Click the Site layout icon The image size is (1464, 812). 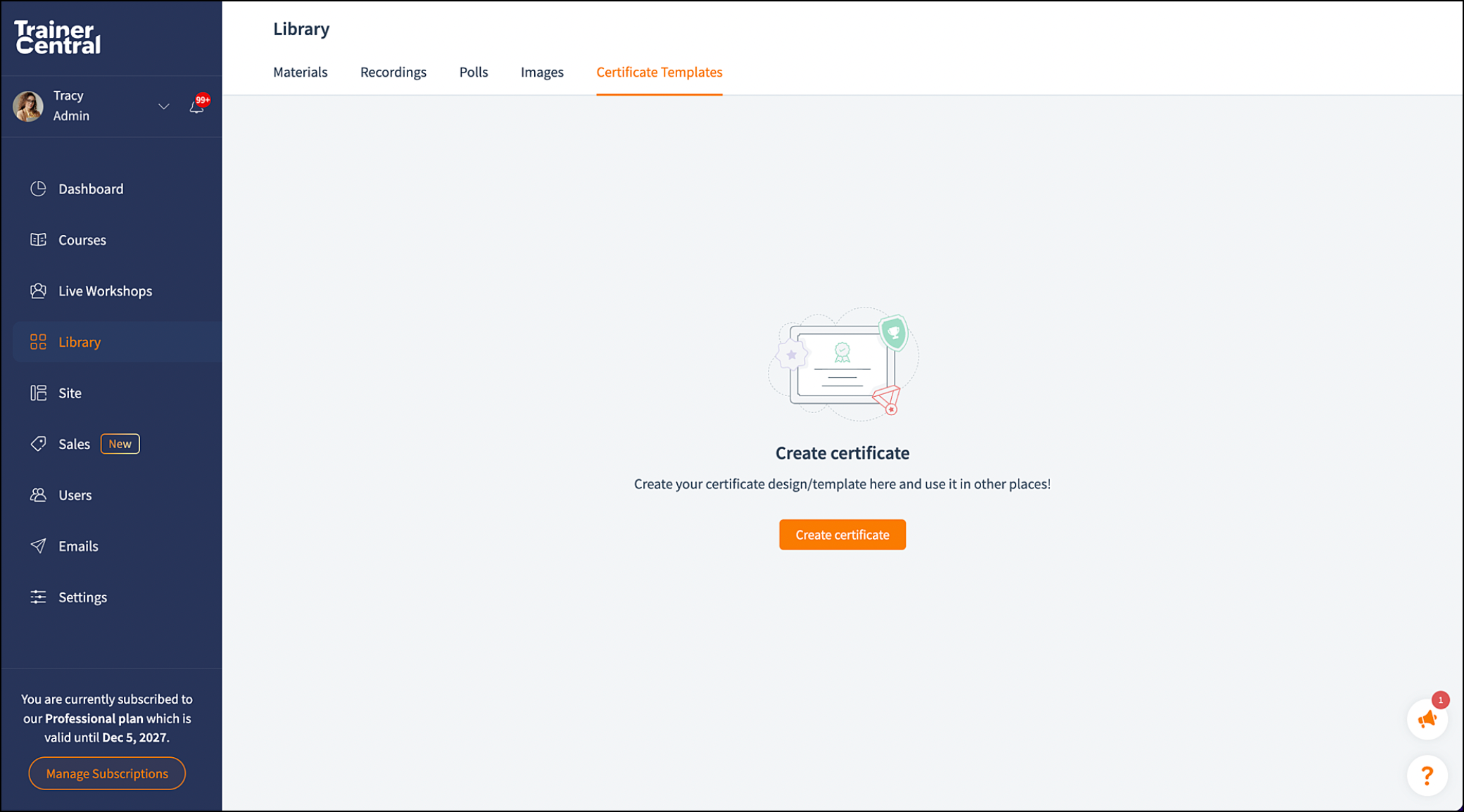coord(38,393)
